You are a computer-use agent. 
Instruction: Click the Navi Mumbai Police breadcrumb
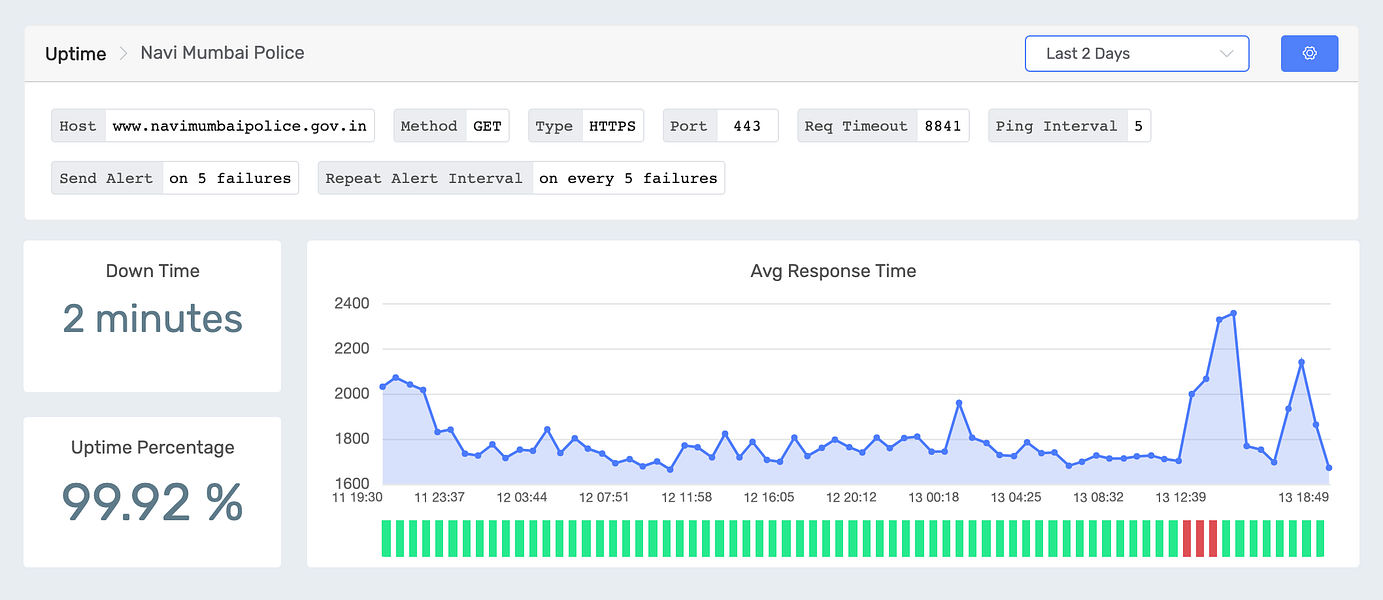tap(222, 53)
